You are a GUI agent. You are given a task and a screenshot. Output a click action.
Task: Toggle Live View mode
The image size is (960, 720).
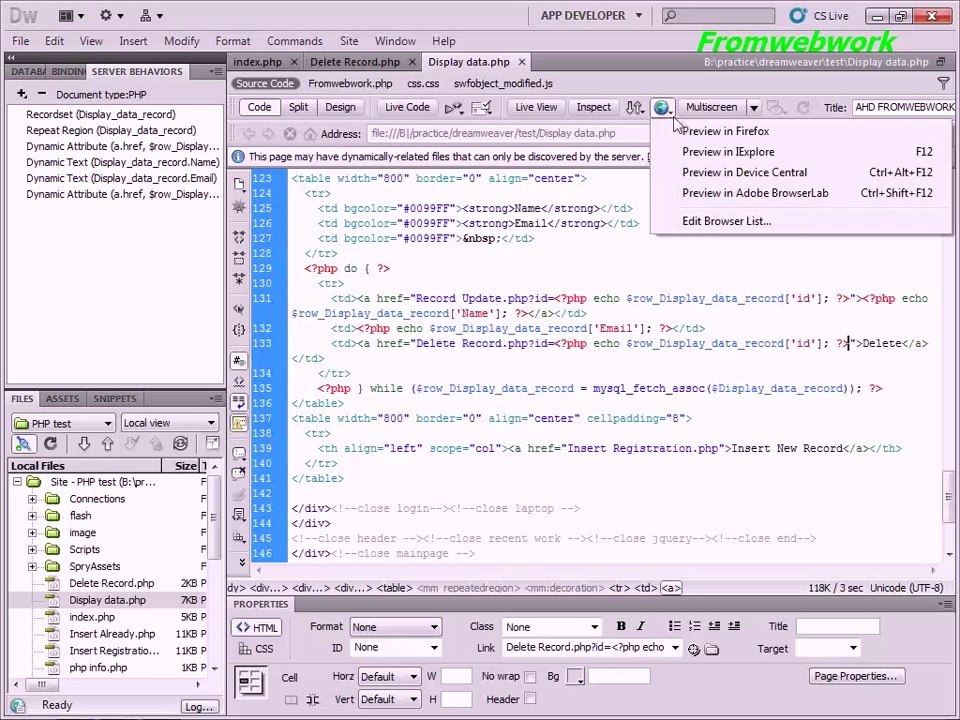click(536, 108)
